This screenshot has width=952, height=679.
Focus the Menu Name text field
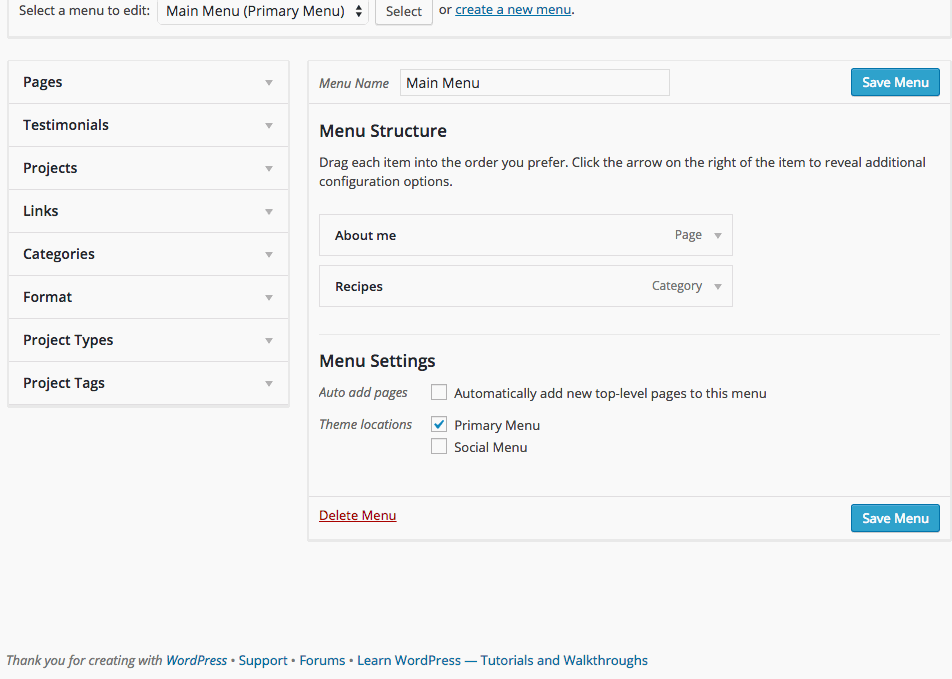534,83
